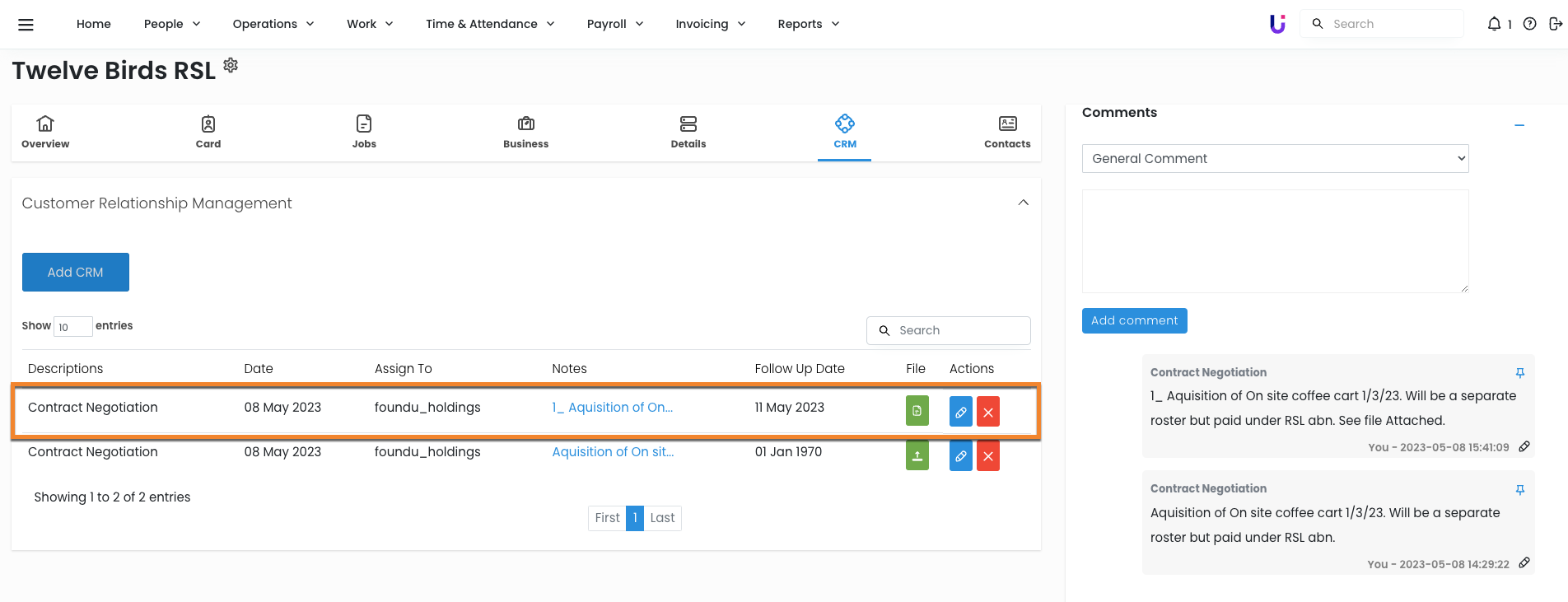Minimize the Comments panel
1568x602 pixels.
pos(1519,125)
